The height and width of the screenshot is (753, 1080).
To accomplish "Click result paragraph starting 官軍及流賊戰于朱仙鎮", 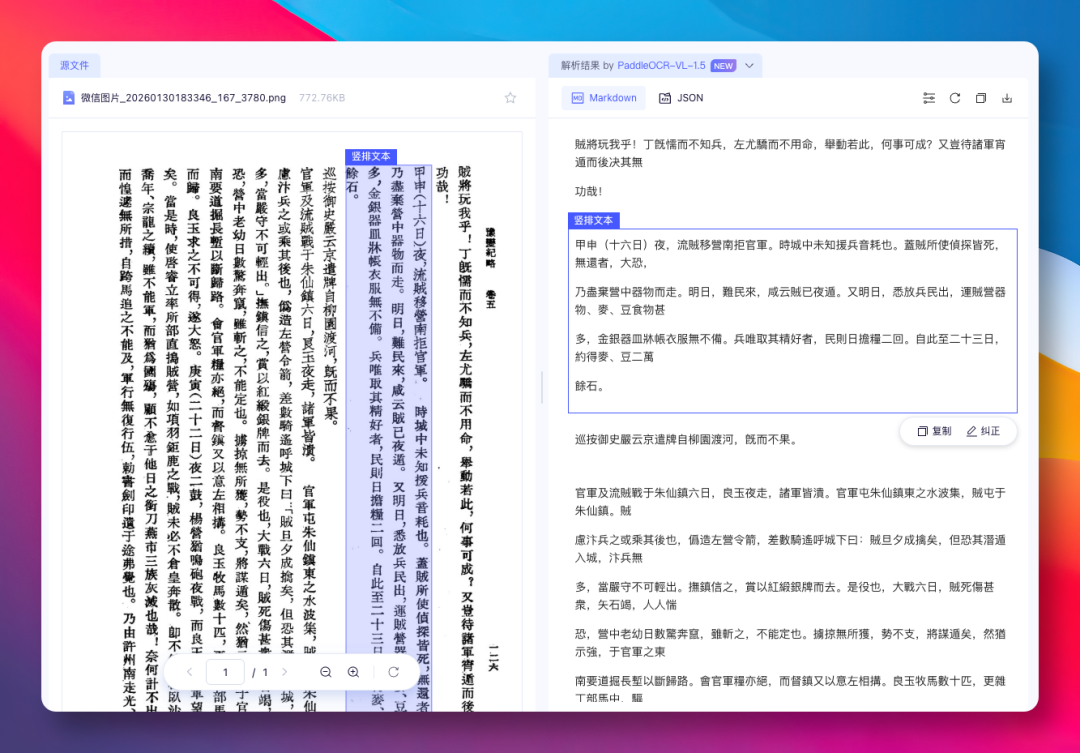I will pyautogui.click(x=790, y=502).
